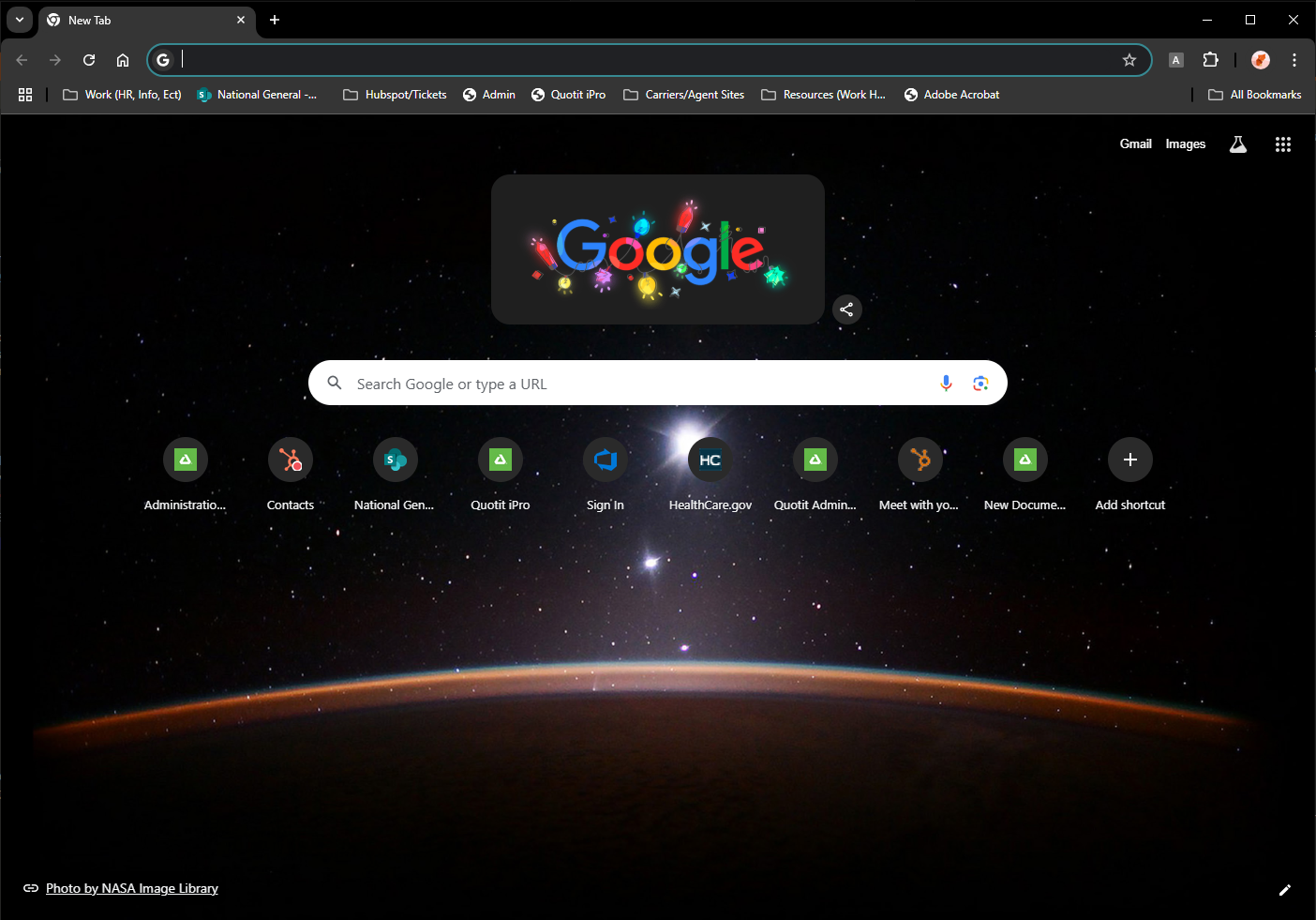Open the Extensions puzzle icon
The height and width of the screenshot is (920, 1316).
[x=1210, y=60]
